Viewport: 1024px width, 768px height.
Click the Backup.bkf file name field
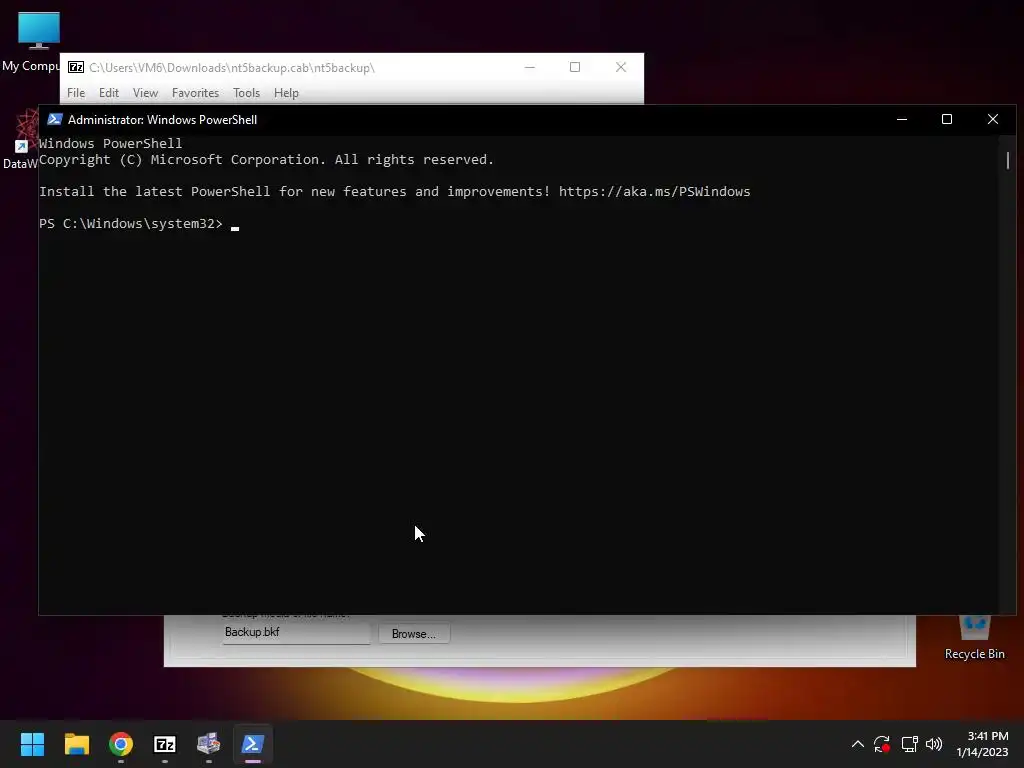point(296,632)
